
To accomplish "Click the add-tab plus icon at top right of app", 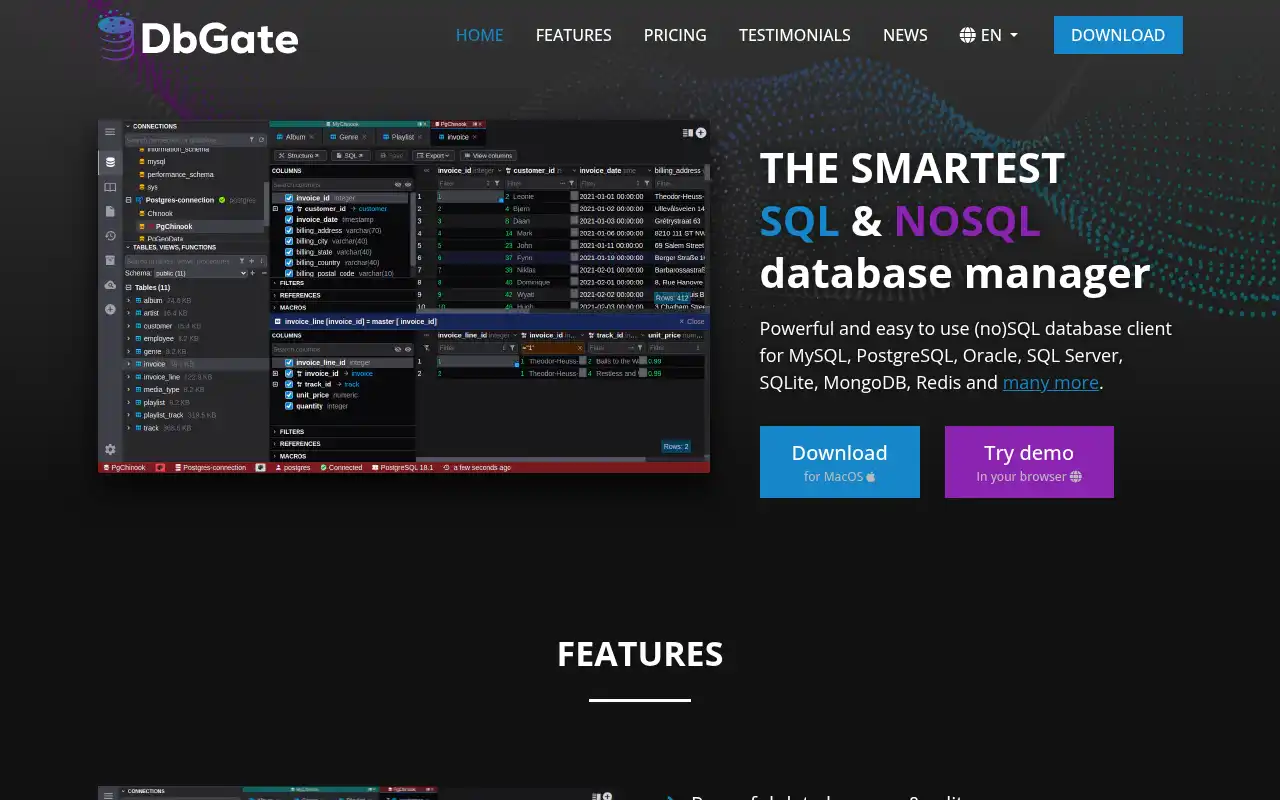I will click(x=701, y=132).
